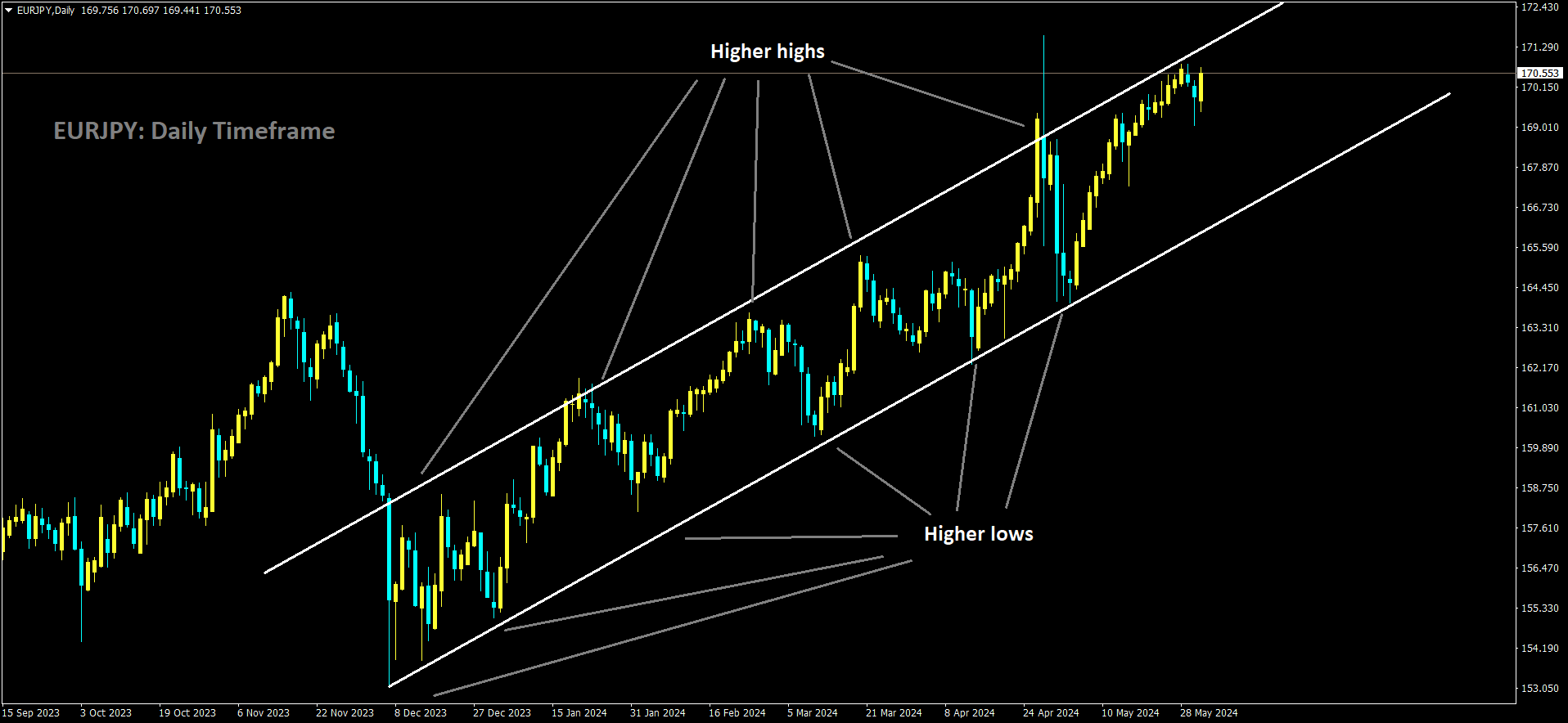Image resolution: width=1568 pixels, height=723 pixels.
Task: Select the price level 164.450
Action: tap(1539, 288)
